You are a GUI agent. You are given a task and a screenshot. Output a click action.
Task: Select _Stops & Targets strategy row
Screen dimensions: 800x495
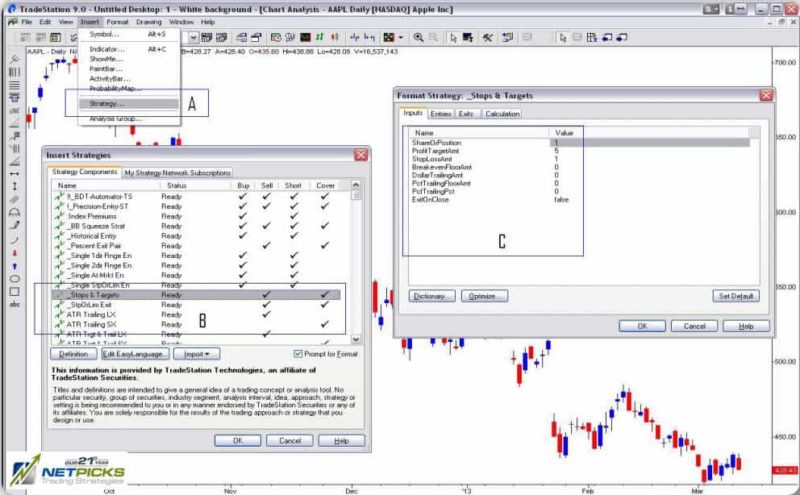(x=196, y=295)
